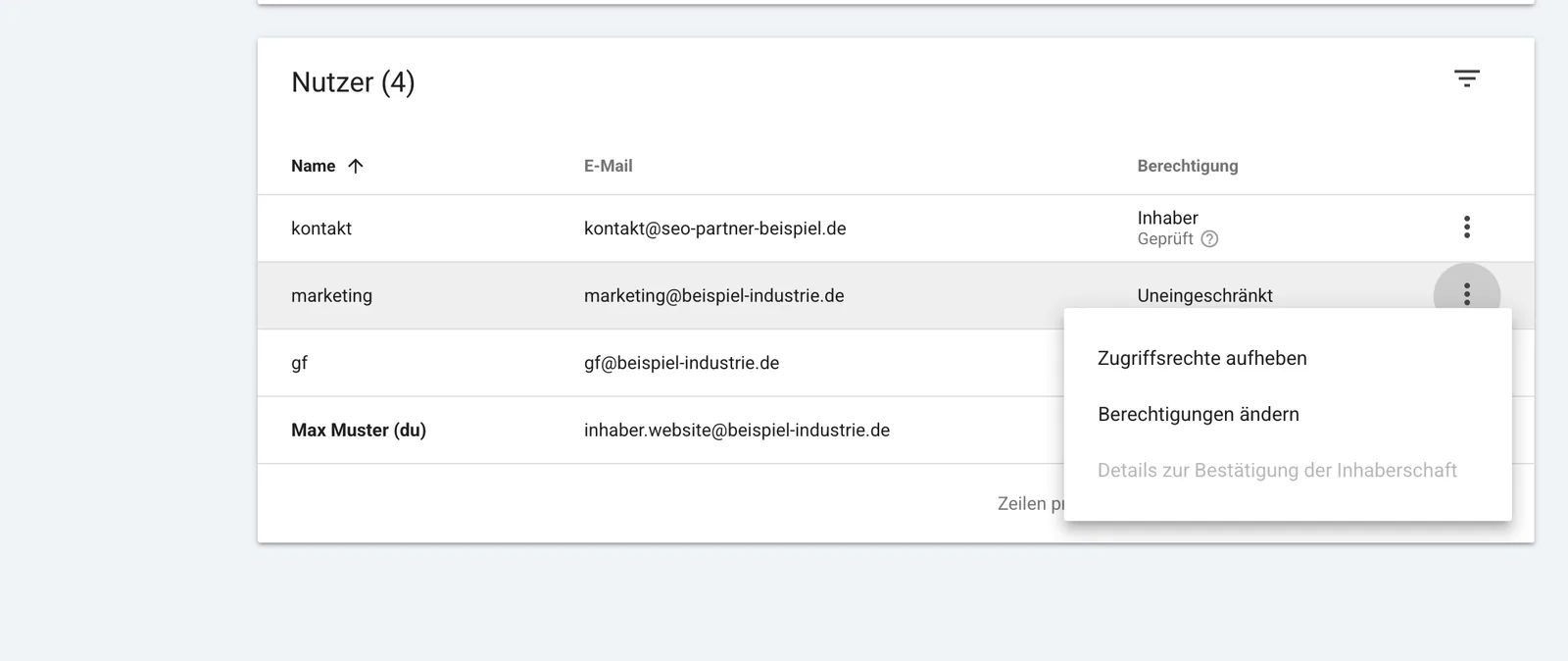
Task: Select the Max Muster (du) name cell
Action: click(359, 430)
